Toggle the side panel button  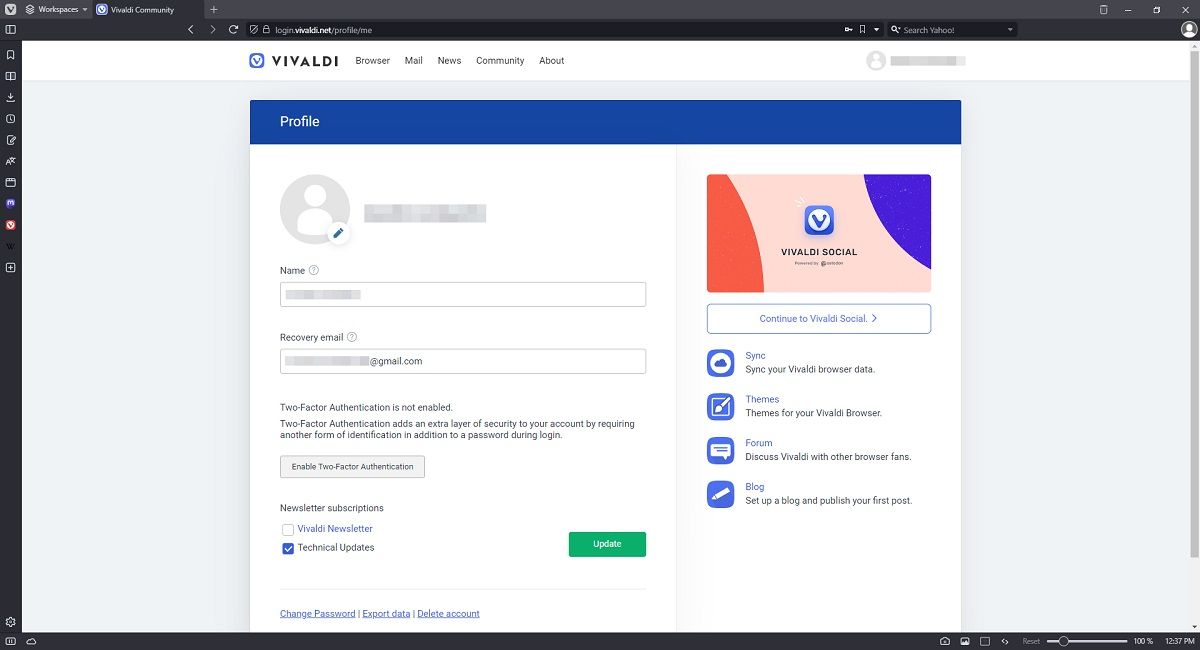(10, 30)
